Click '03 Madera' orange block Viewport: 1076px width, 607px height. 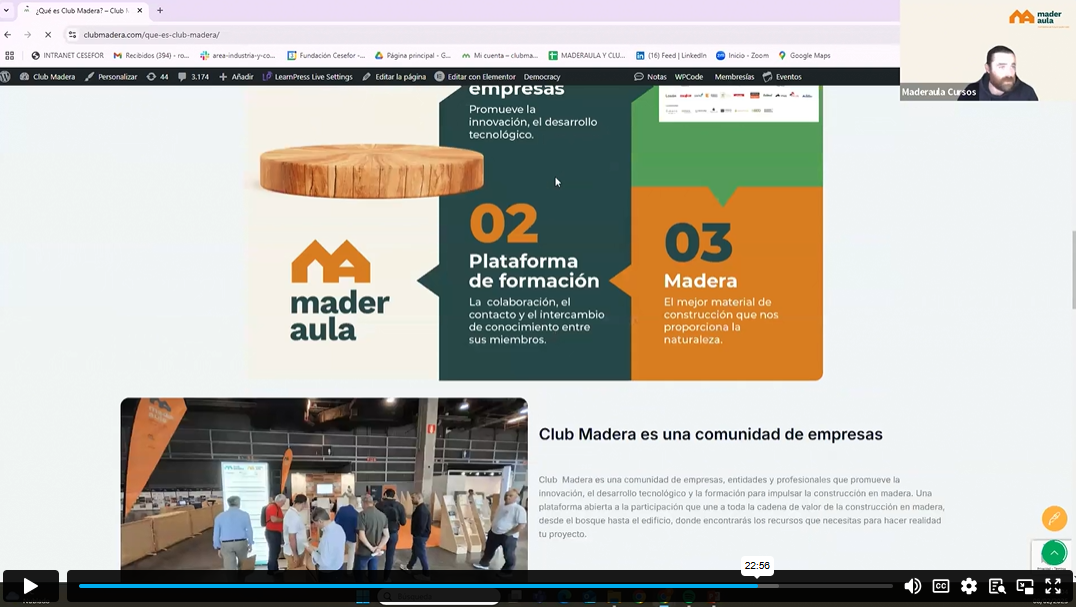pos(727,283)
